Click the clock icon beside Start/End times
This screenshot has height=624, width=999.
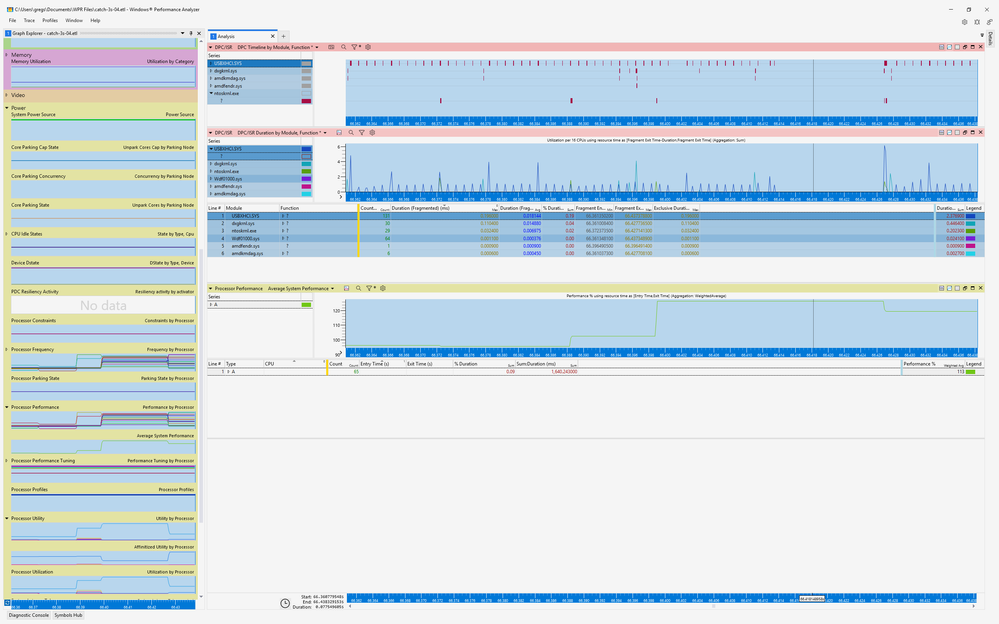[285, 602]
